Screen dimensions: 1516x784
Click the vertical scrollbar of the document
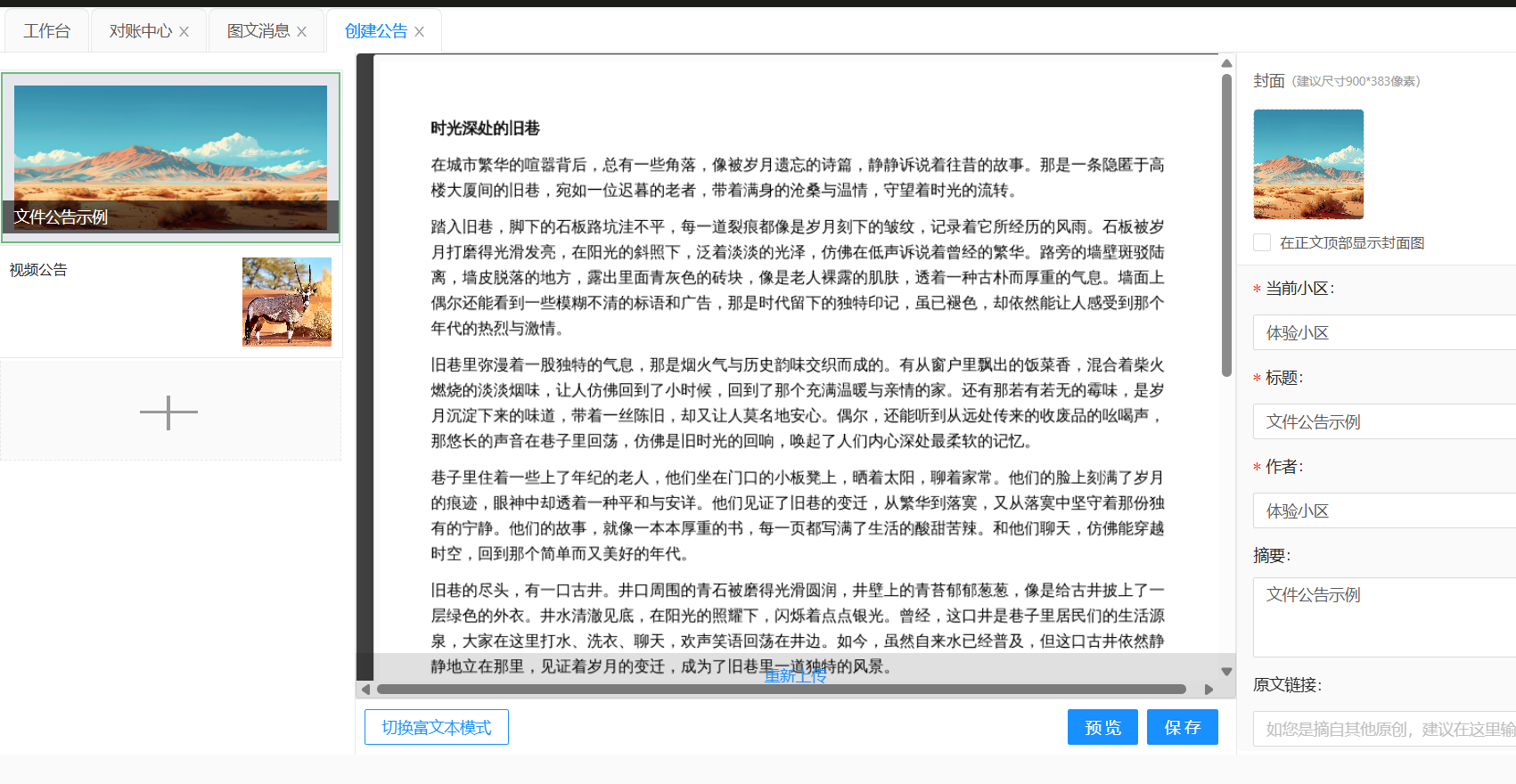pos(1226,223)
